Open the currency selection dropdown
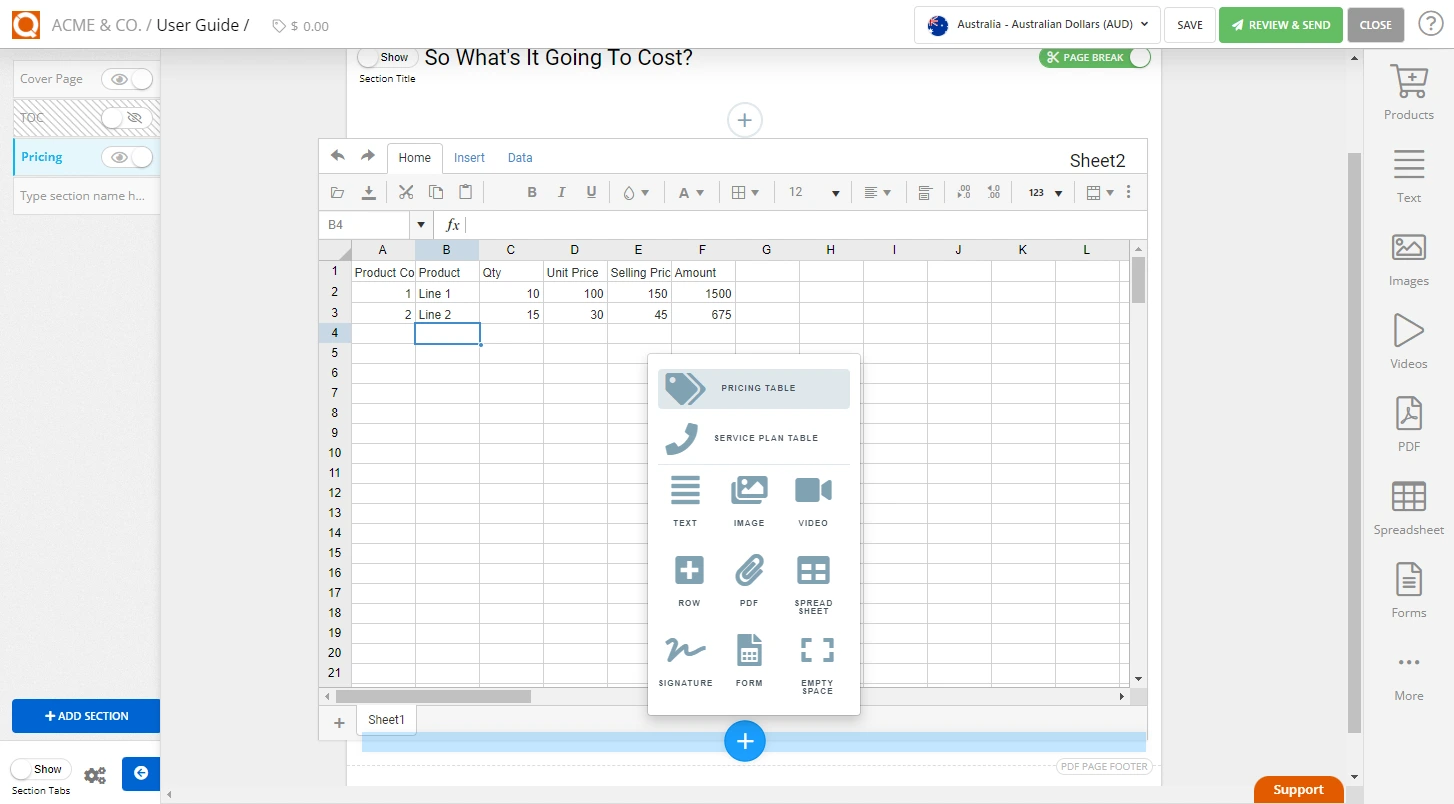Viewport: 1454px width, 804px height. (x=1036, y=25)
